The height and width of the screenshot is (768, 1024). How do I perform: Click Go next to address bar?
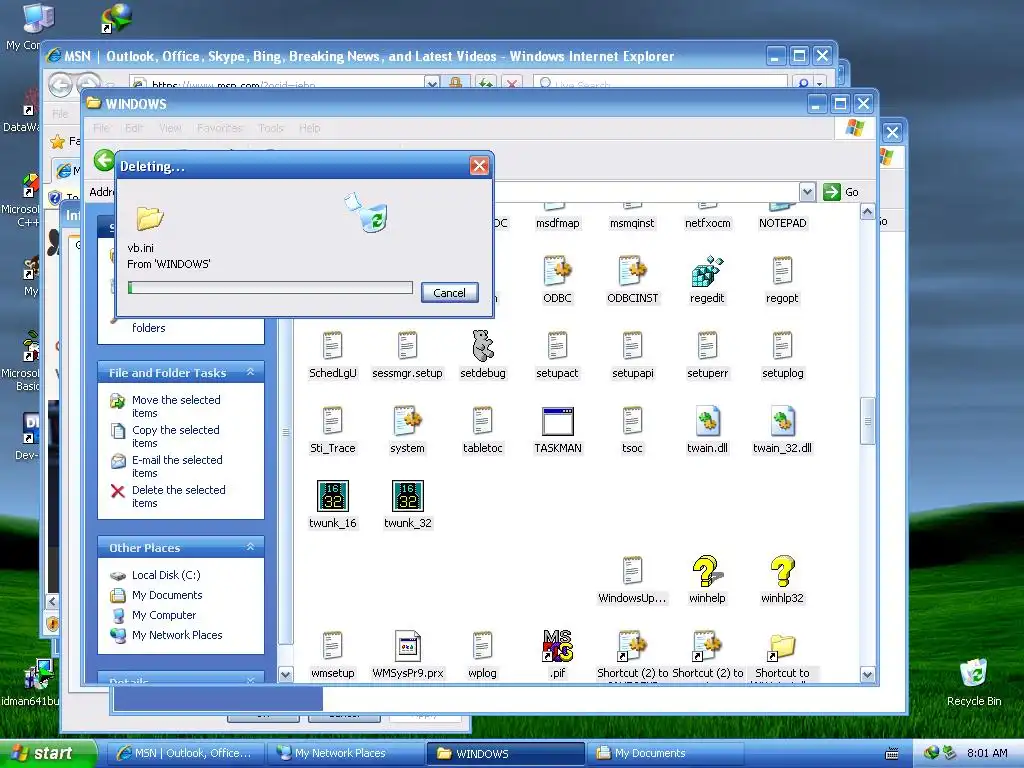pos(841,192)
